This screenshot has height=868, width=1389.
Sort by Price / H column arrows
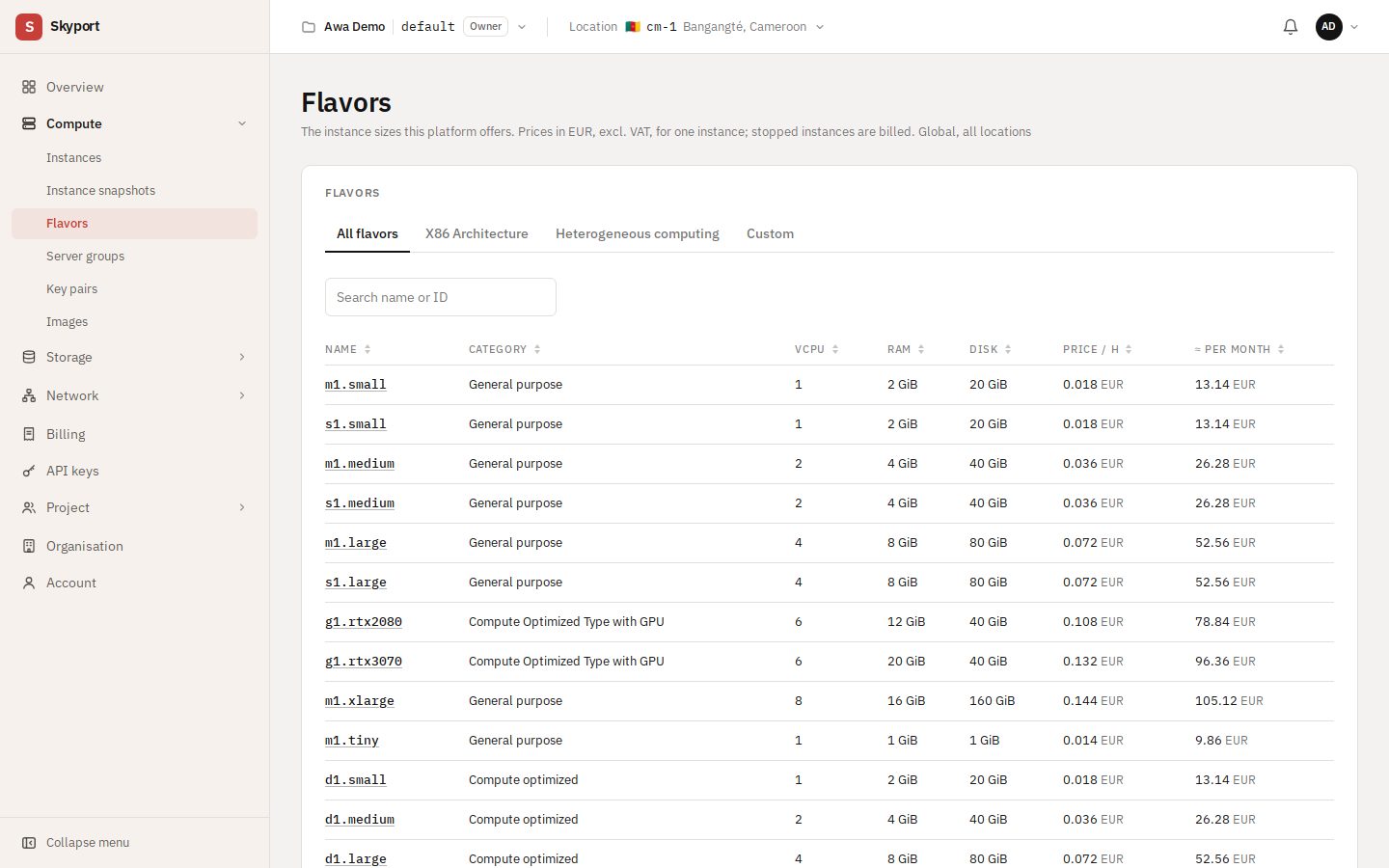pyautogui.click(x=1129, y=349)
